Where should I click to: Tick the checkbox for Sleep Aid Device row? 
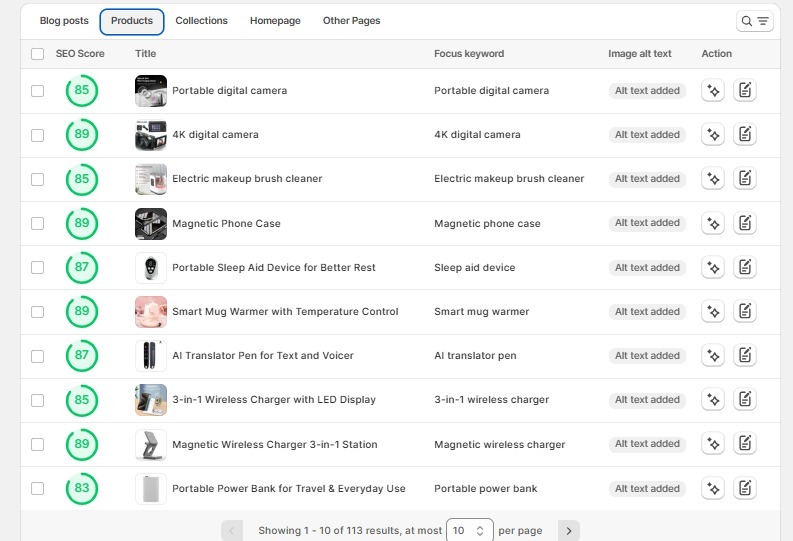point(38,268)
